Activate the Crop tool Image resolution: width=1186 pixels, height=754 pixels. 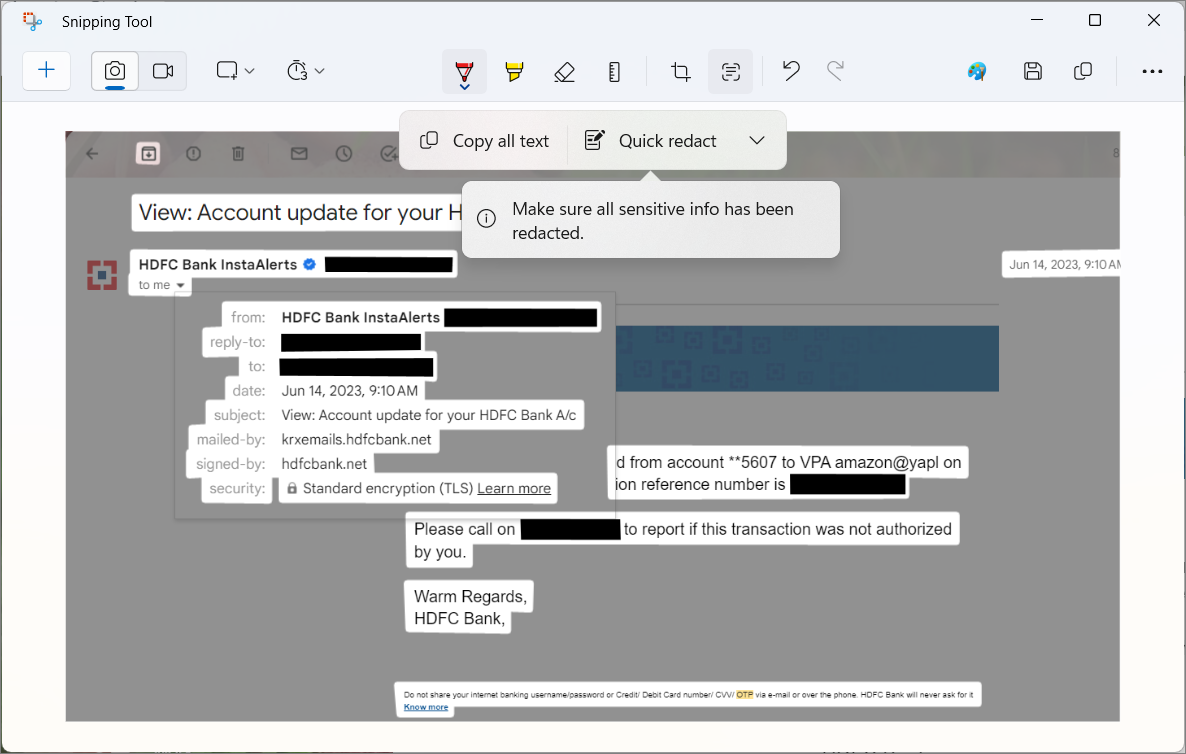tap(680, 71)
